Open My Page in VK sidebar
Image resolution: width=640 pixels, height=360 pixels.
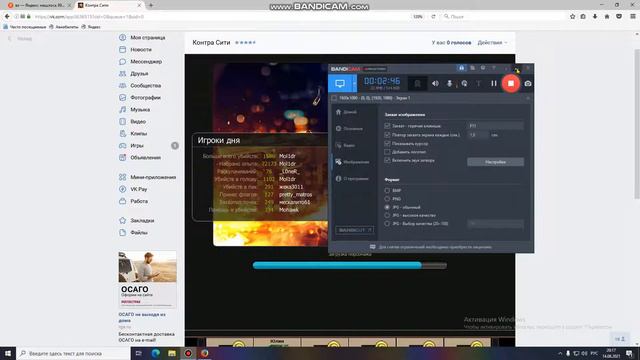pyautogui.click(x=147, y=38)
